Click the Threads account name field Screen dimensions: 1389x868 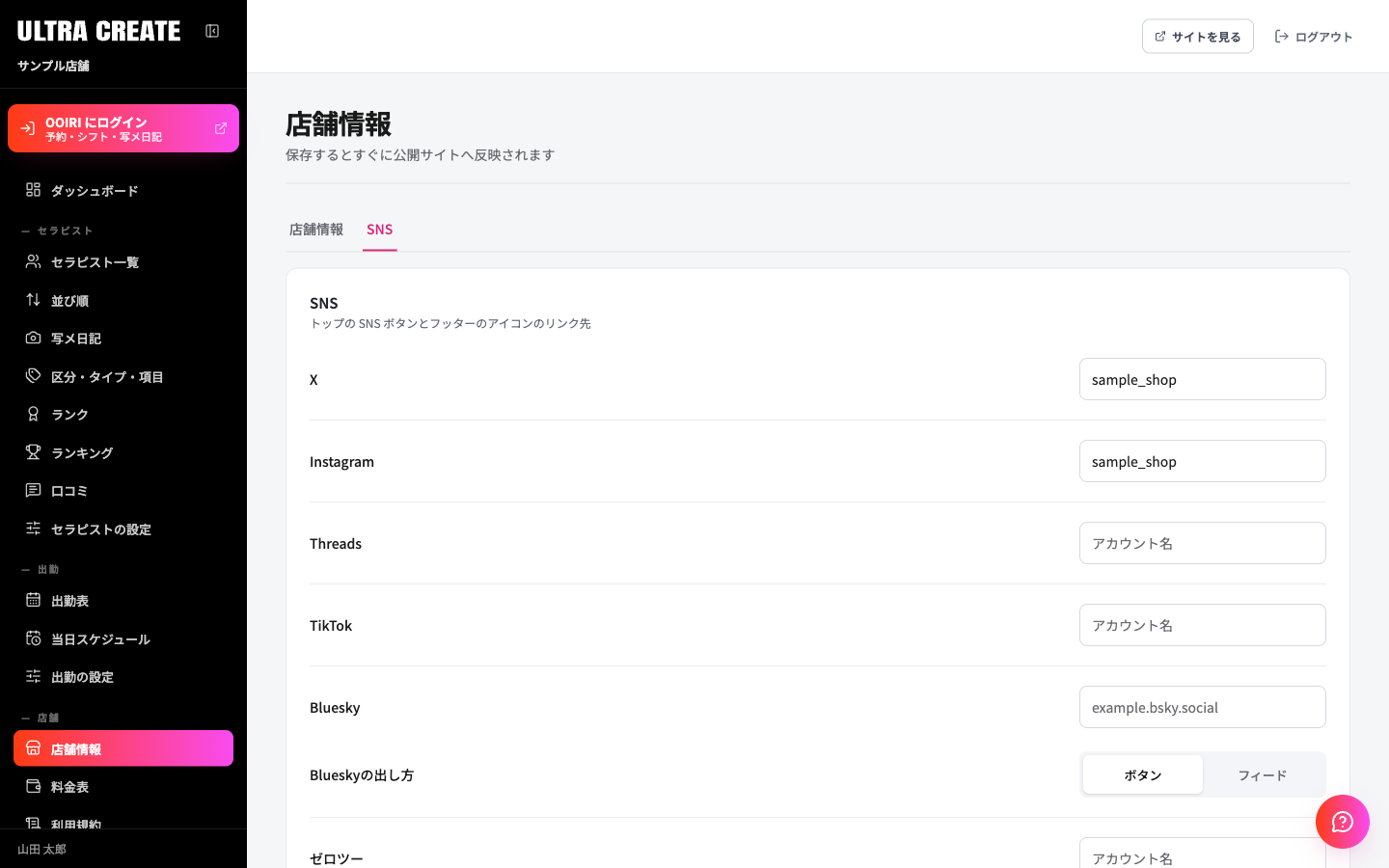(x=1203, y=543)
